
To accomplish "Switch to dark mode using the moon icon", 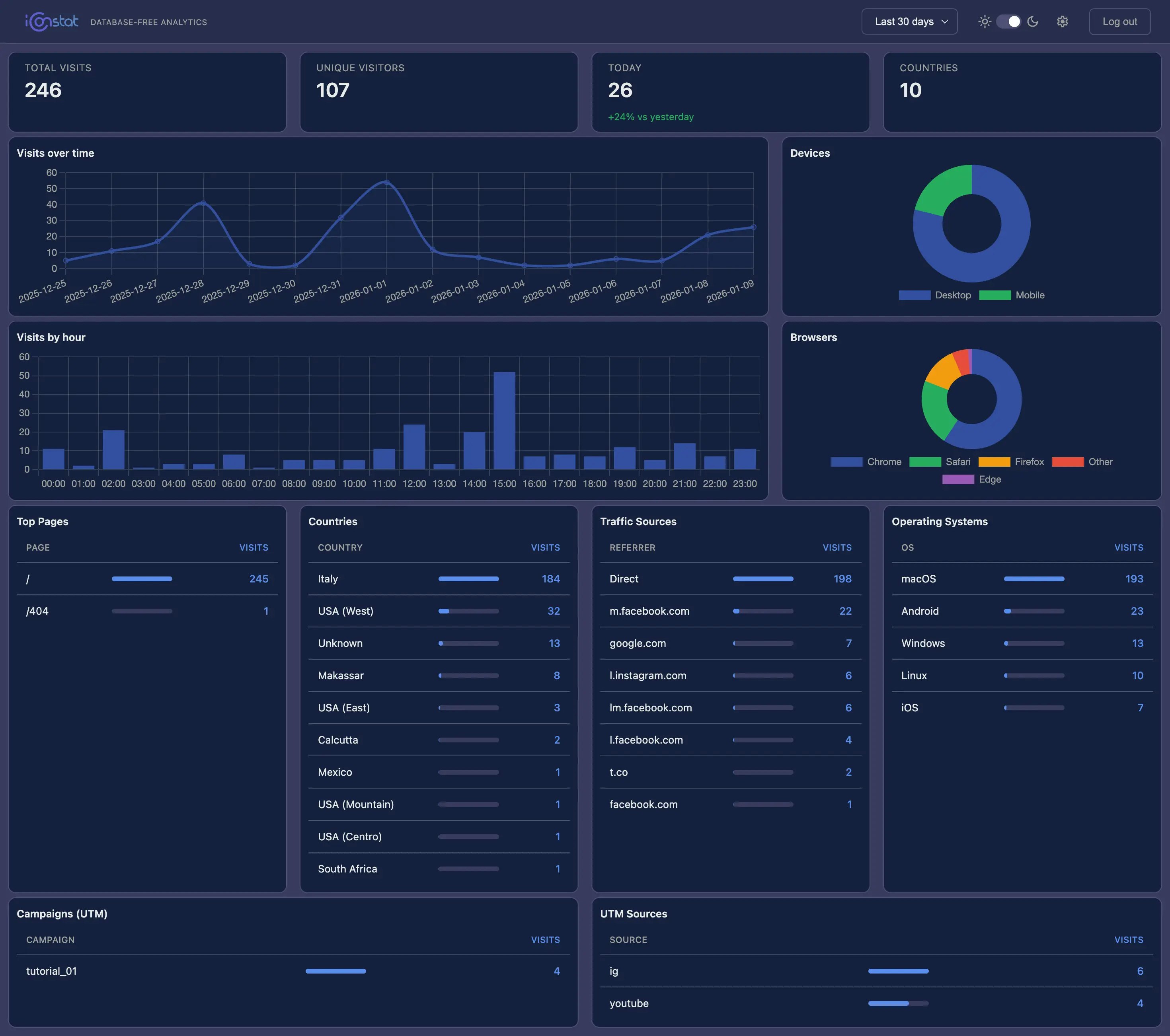I will tap(1033, 21).
